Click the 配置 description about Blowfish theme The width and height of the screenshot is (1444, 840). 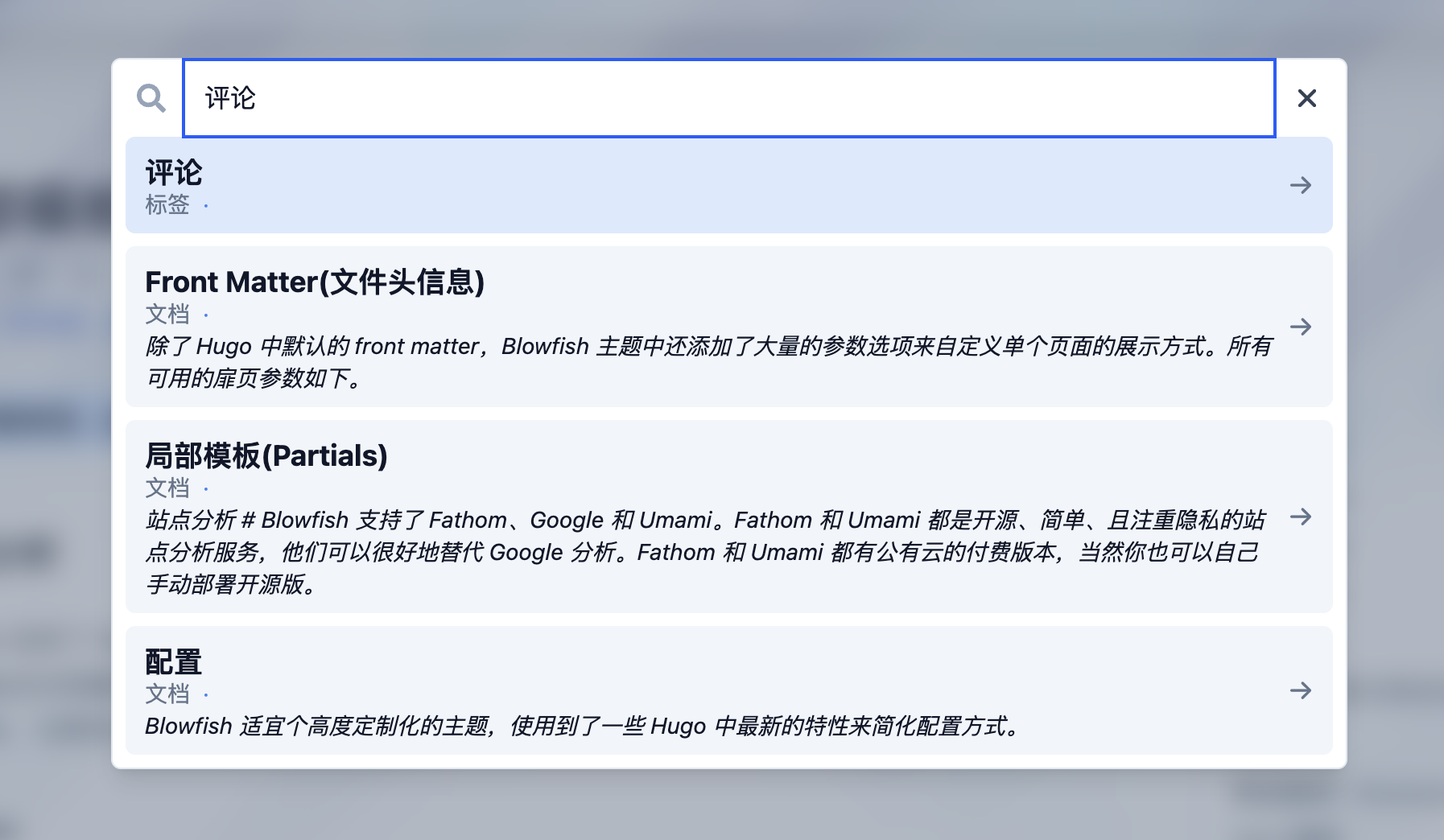click(583, 727)
